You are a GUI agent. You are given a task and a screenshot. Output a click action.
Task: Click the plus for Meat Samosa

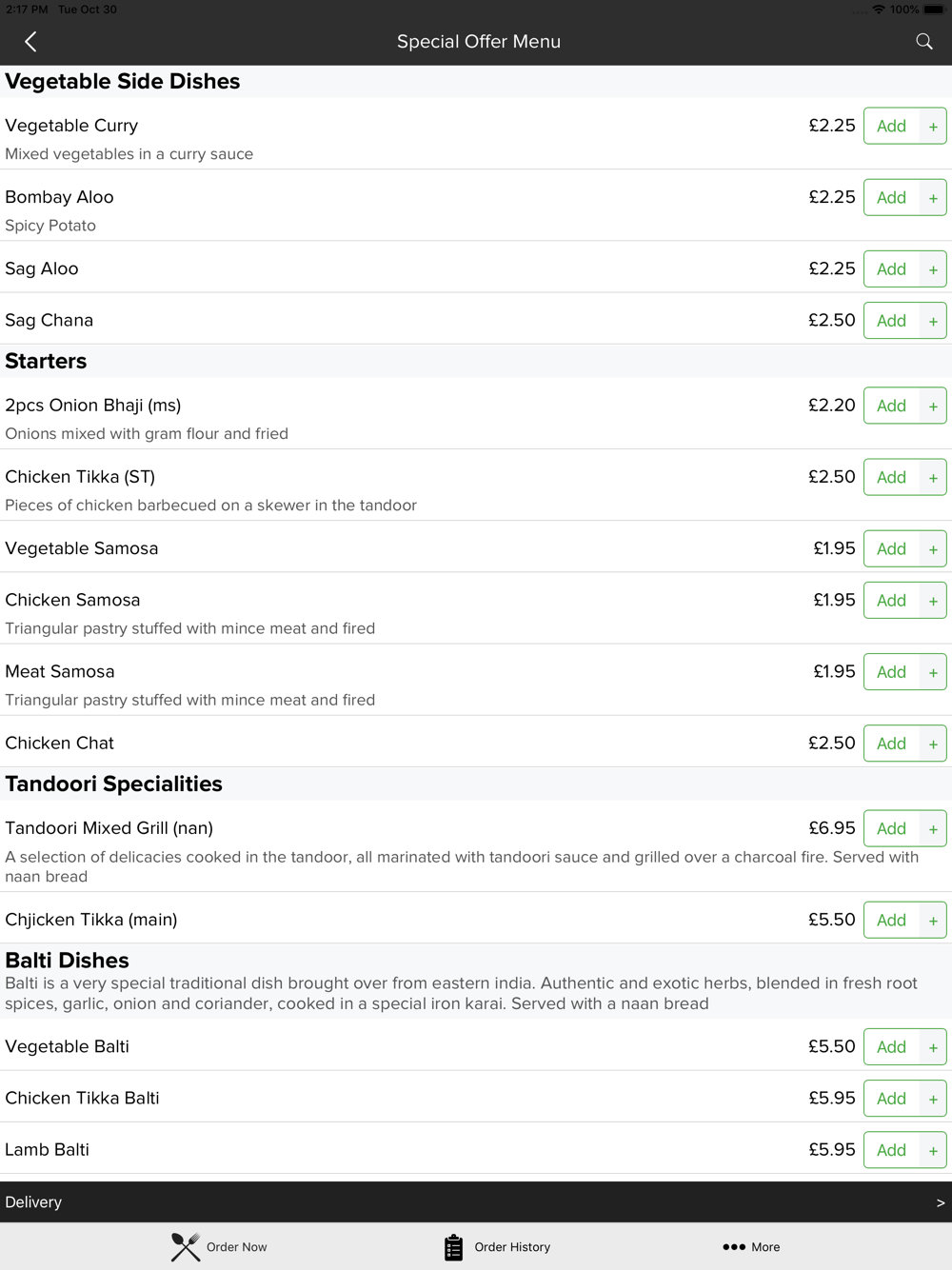(x=933, y=672)
